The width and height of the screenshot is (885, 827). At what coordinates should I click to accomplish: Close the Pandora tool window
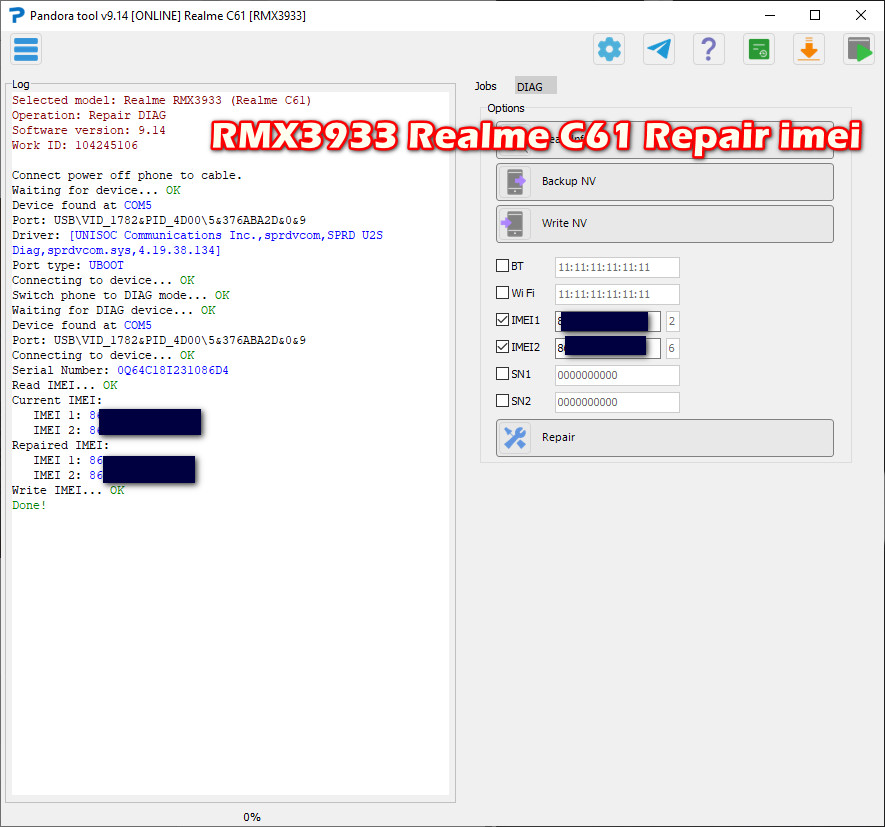pyautogui.click(x=861, y=15)
